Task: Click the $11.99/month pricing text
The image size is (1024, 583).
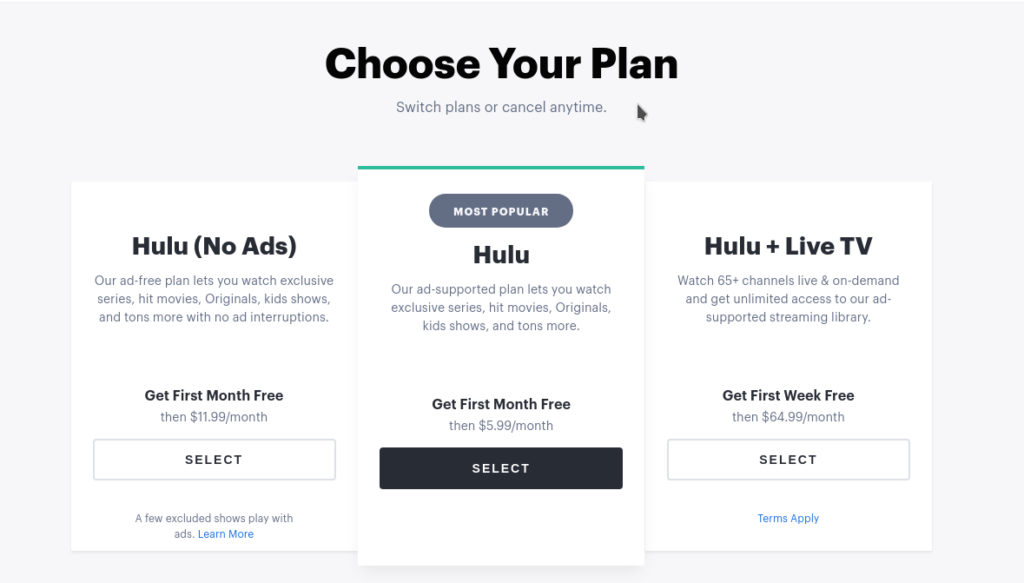Action: pos(213,417)
